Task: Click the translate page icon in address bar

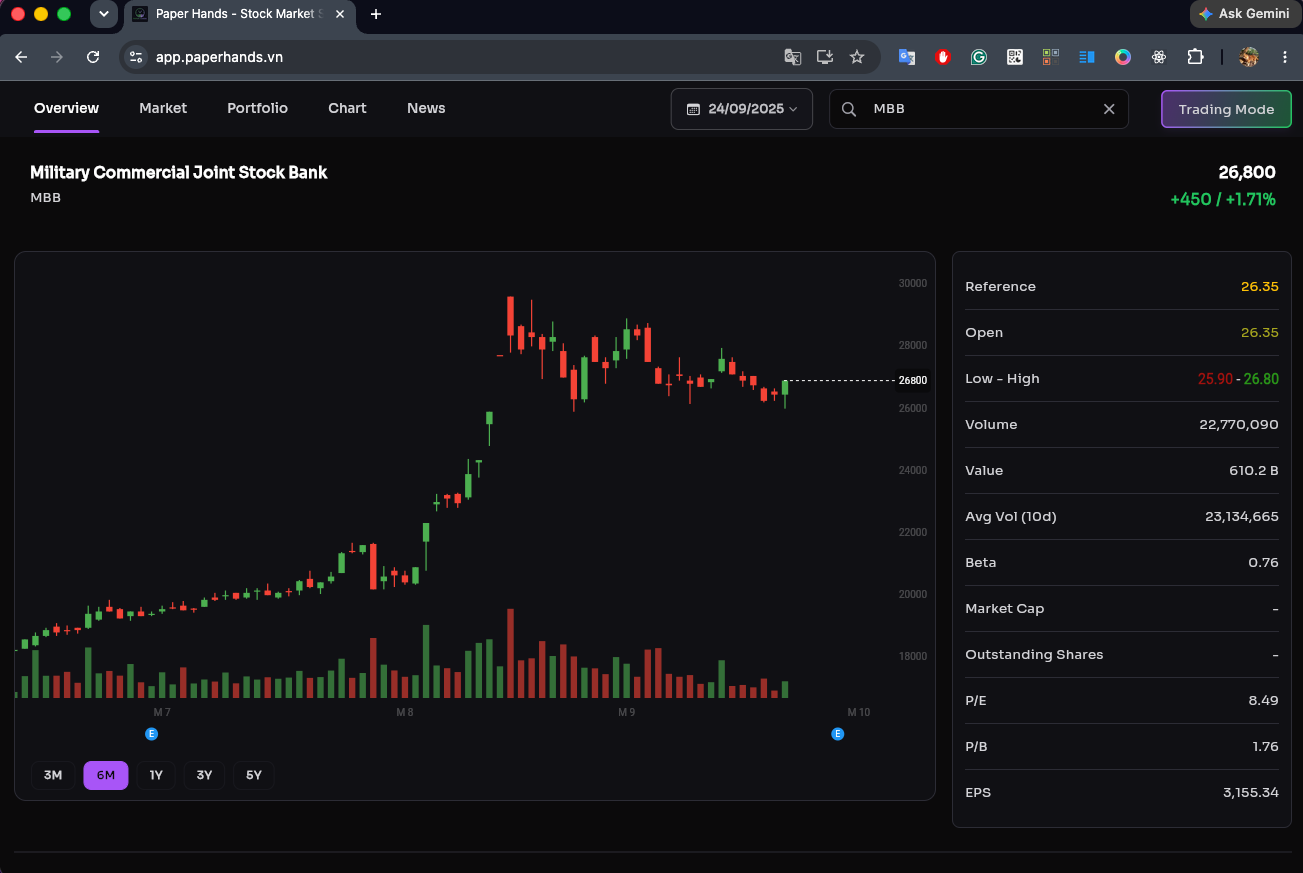Action: [x=793, y=57]
